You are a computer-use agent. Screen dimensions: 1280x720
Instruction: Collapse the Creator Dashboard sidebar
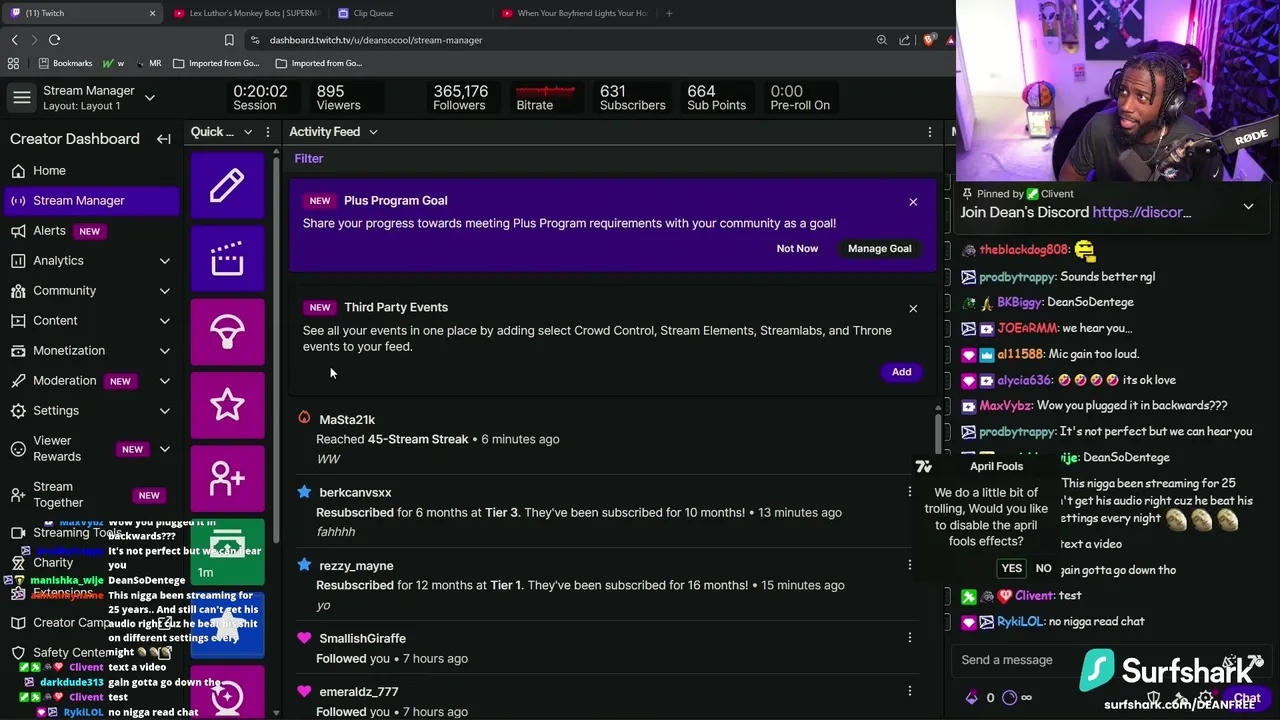[163, 139]
